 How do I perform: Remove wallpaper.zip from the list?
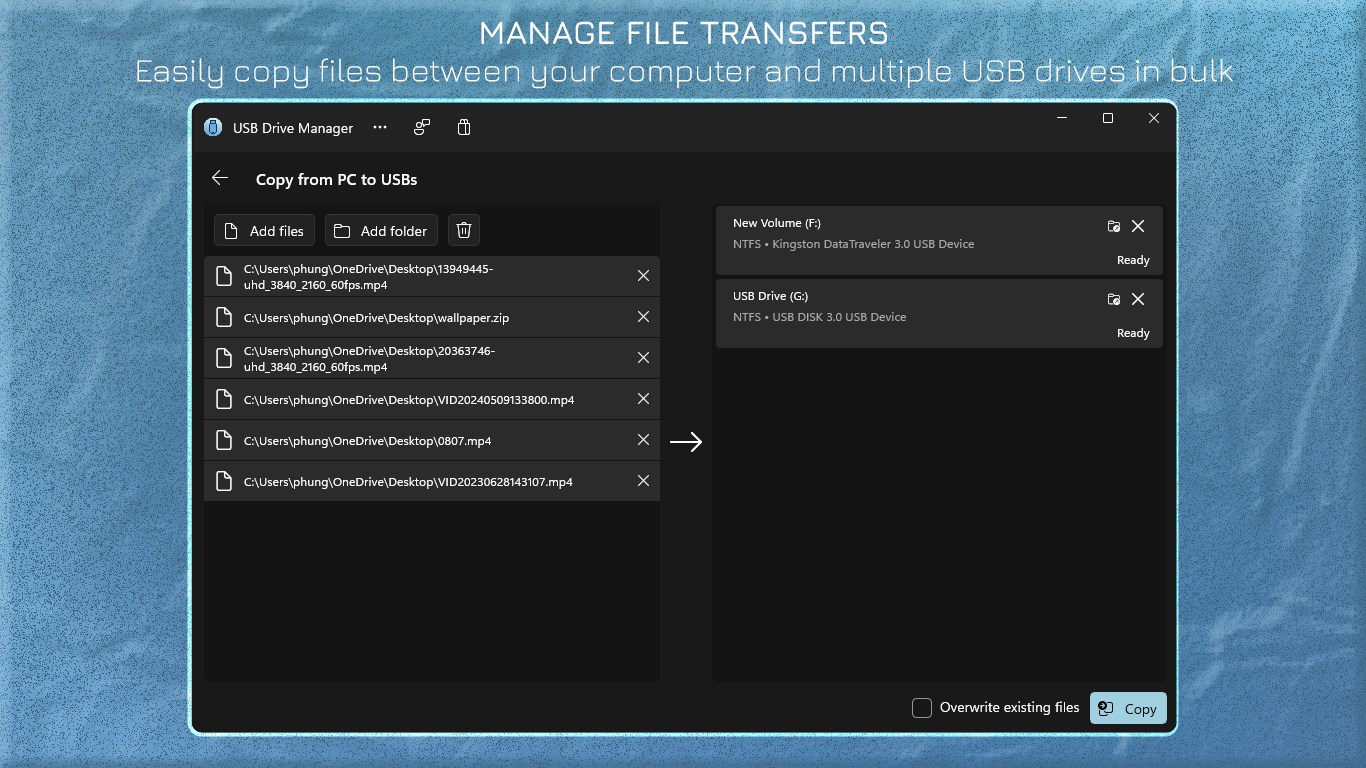(x=644, y=317)
